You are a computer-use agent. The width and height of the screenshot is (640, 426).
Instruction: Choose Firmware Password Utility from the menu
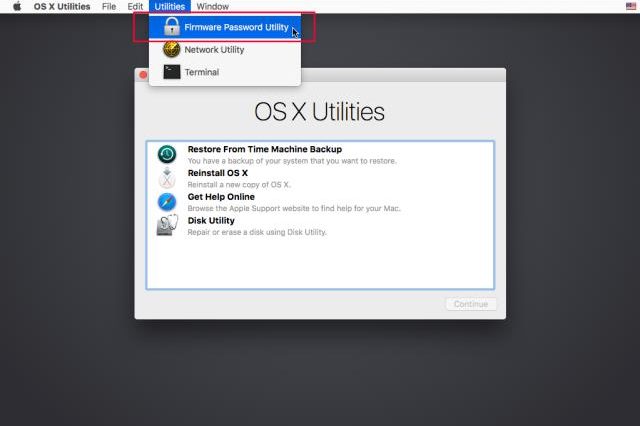point(225,27)
